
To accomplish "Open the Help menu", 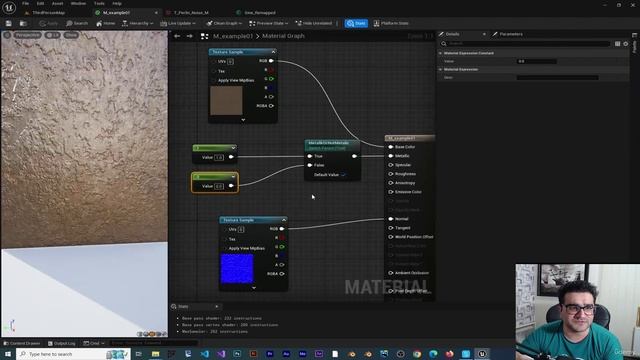I will [x=117, y=3].
